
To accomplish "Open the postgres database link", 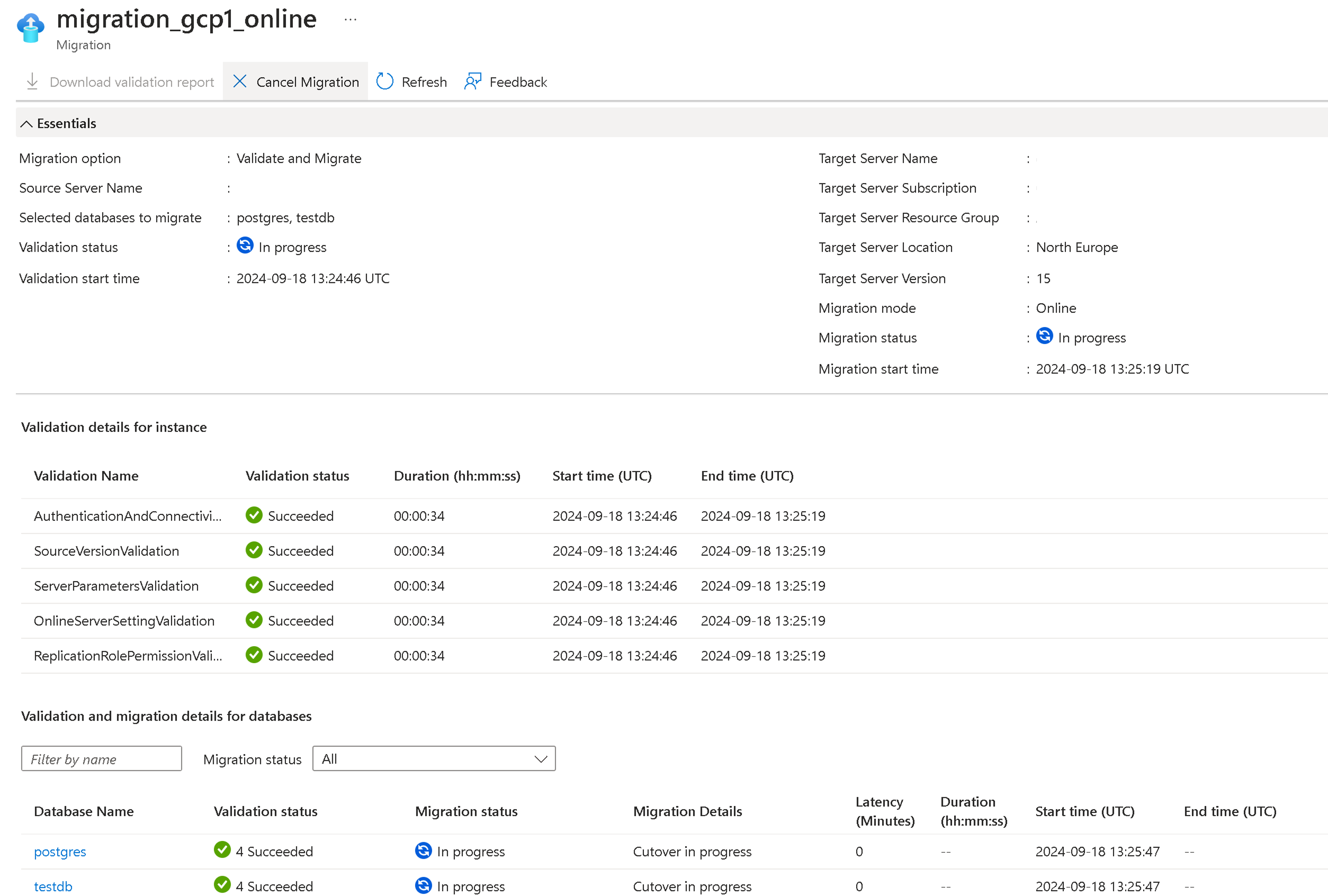I will (x=60, y=851).
